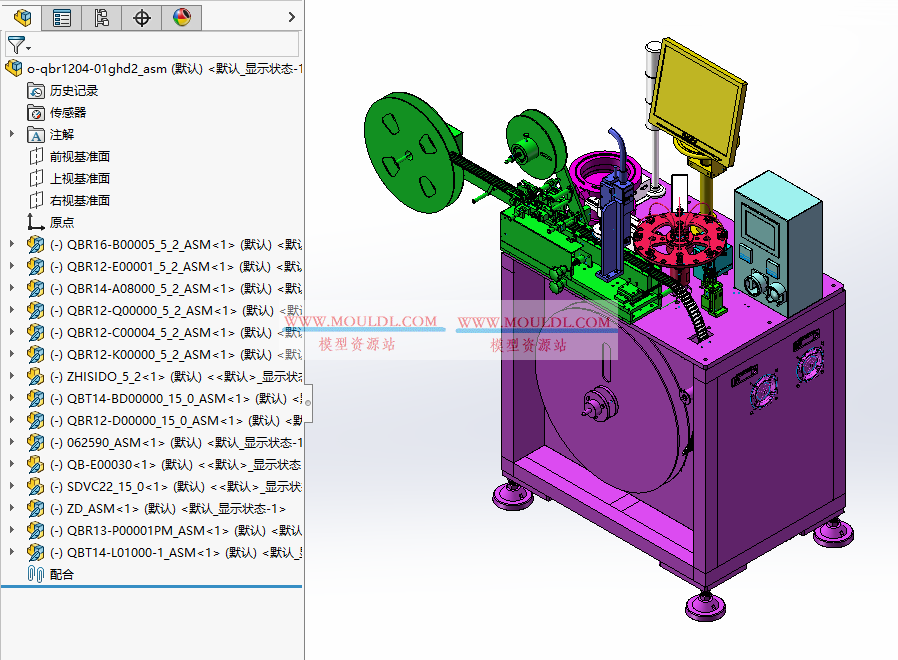Expand the ZD_ASM tree node

click(x=10, y=508)
